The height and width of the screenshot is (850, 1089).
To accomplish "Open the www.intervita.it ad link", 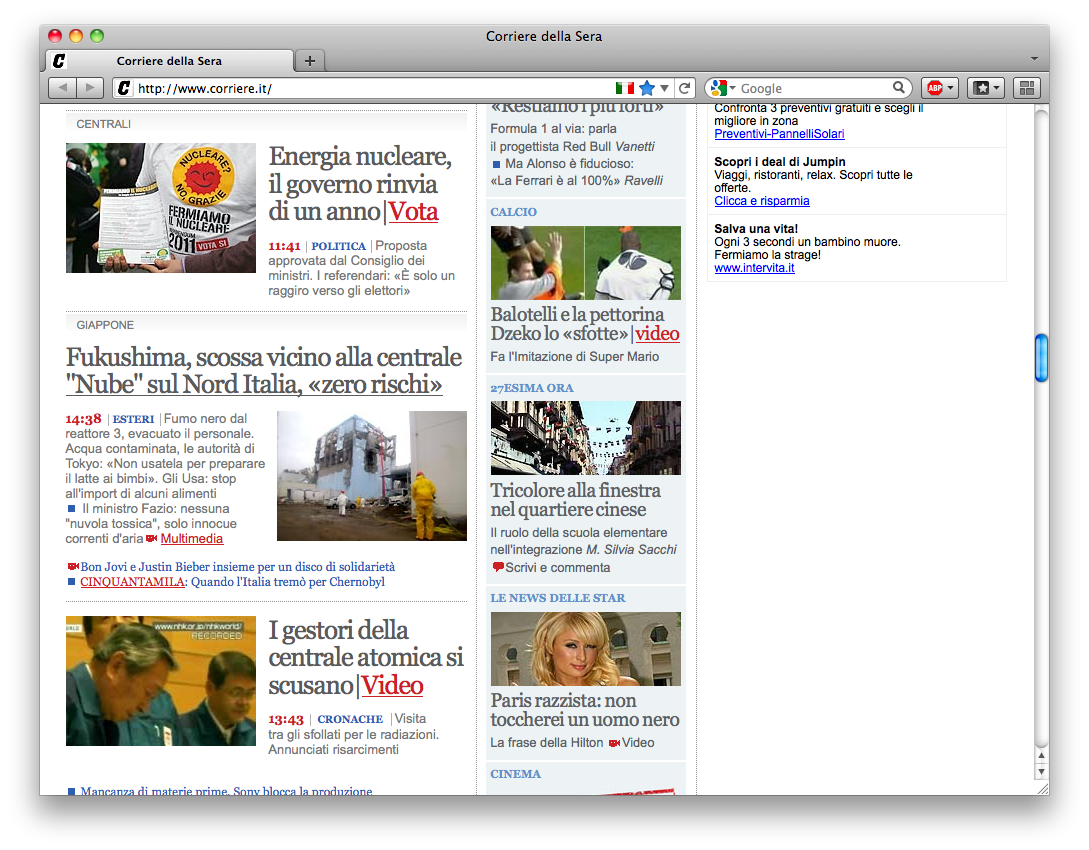I will [x=754, y=267].
